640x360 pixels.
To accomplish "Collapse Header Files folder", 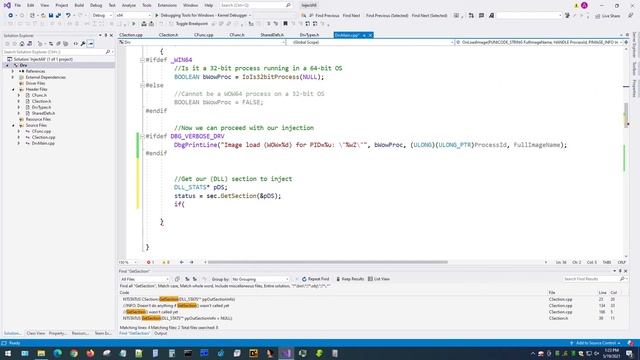I will pyautogui.click(x=13, y=89).
